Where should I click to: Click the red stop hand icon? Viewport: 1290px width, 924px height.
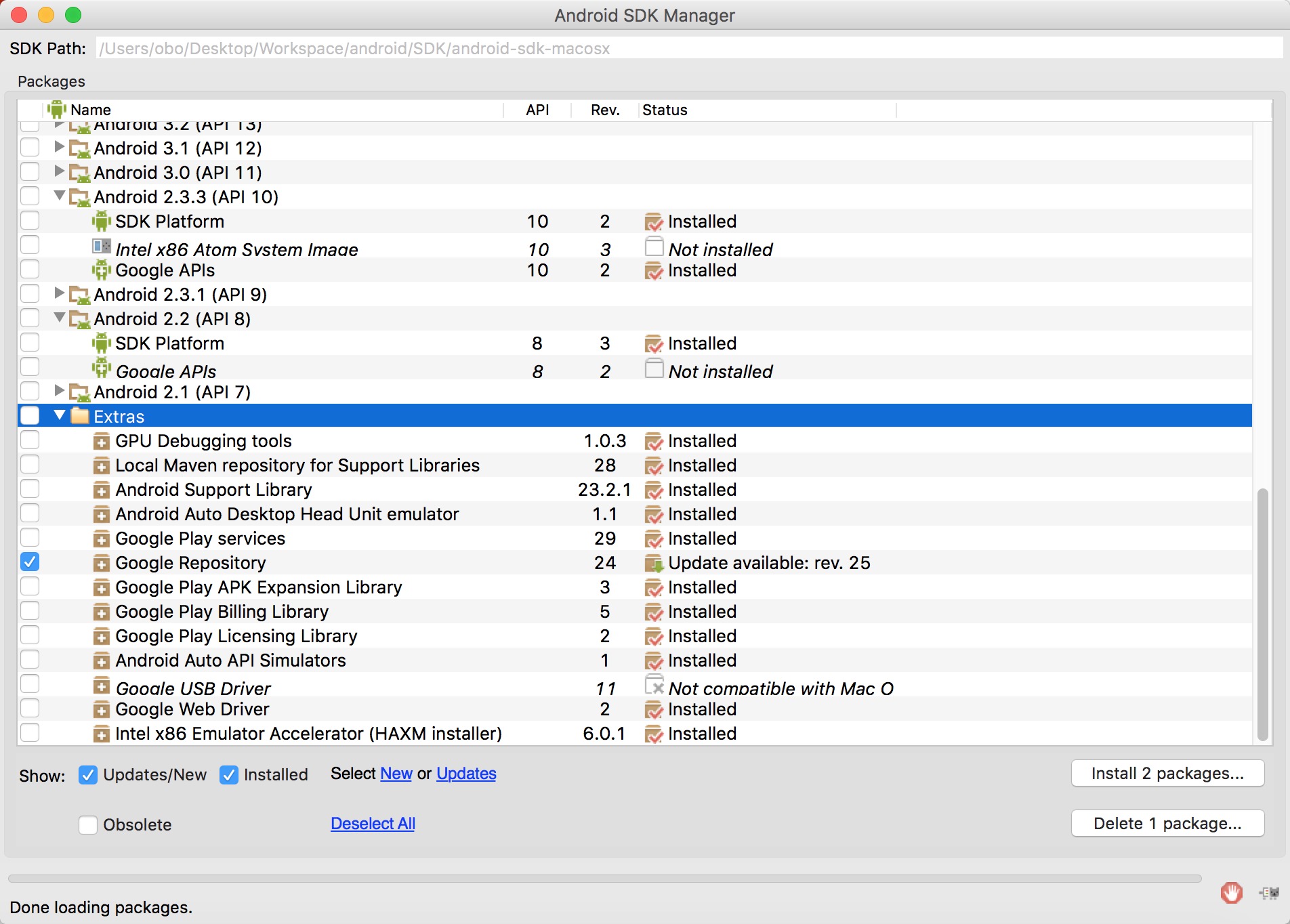pos(1232,893)
